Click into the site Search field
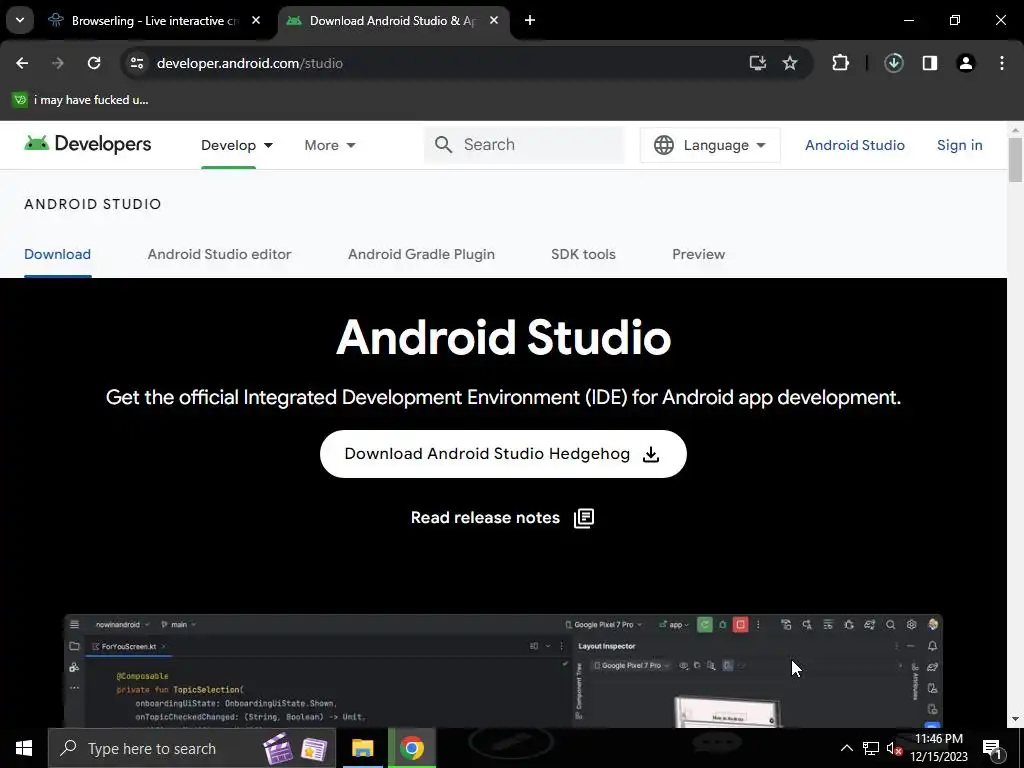The height and width of the screenshot is (768, 1024). click(524, 145)
